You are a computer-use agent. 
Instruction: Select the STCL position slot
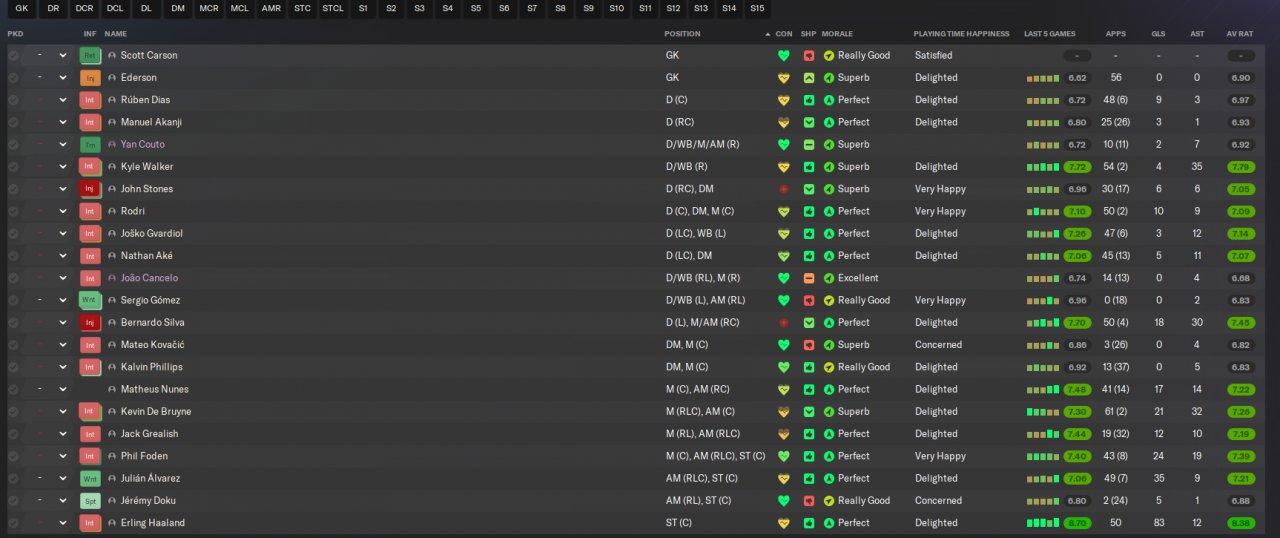[333, 9]
